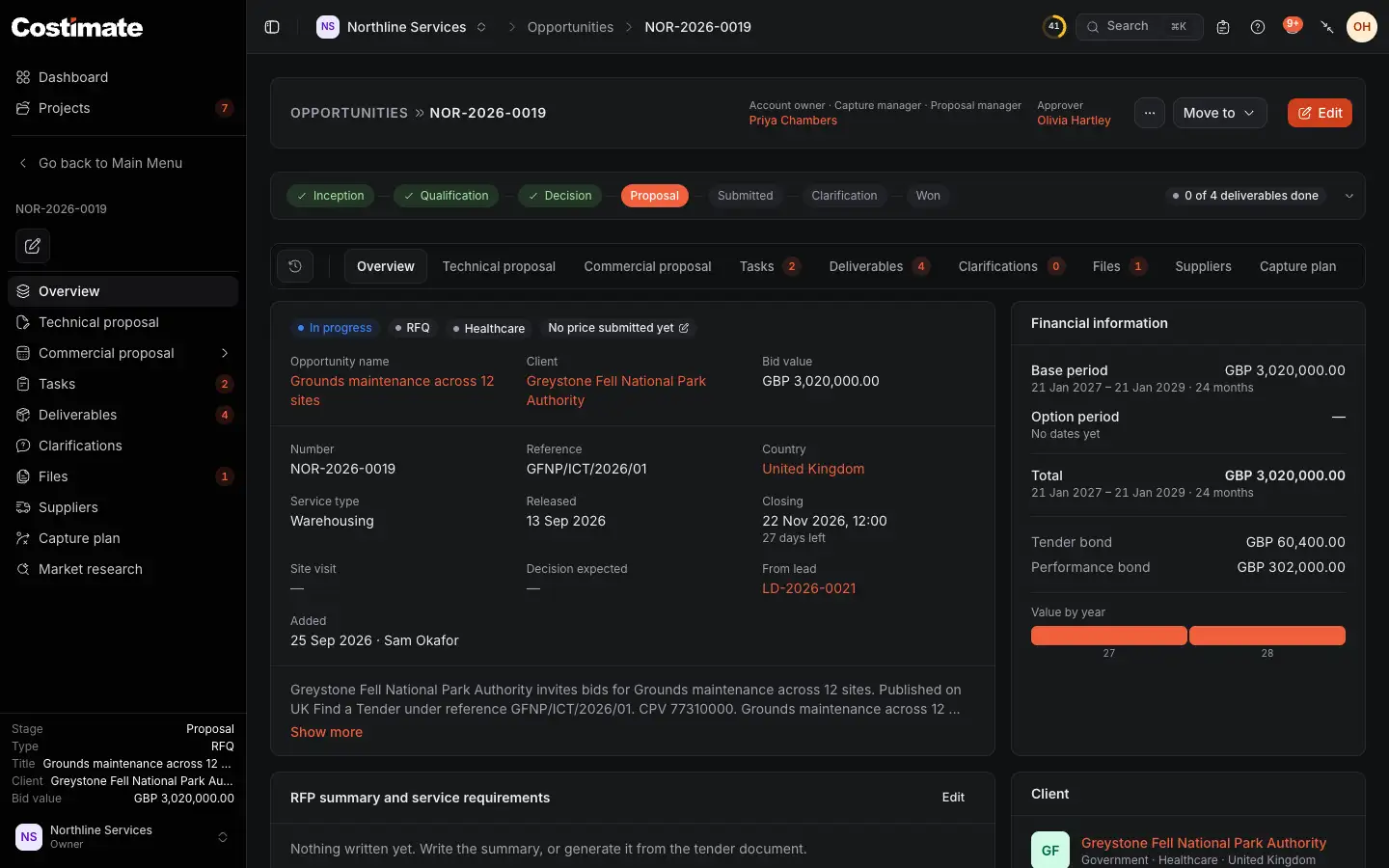
Task: Click the year 28 value bar
Action: [1267, 636]
